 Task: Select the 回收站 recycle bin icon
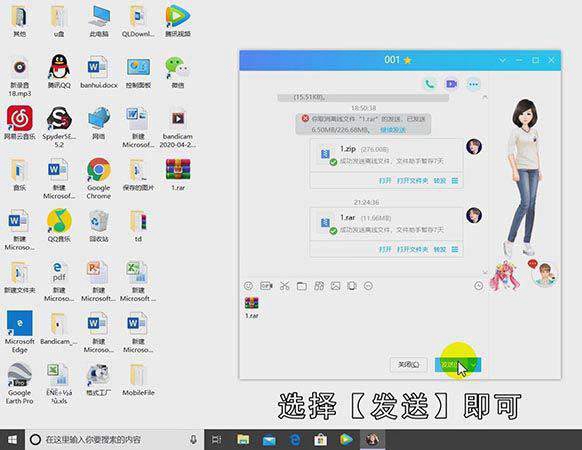(99, 225)
